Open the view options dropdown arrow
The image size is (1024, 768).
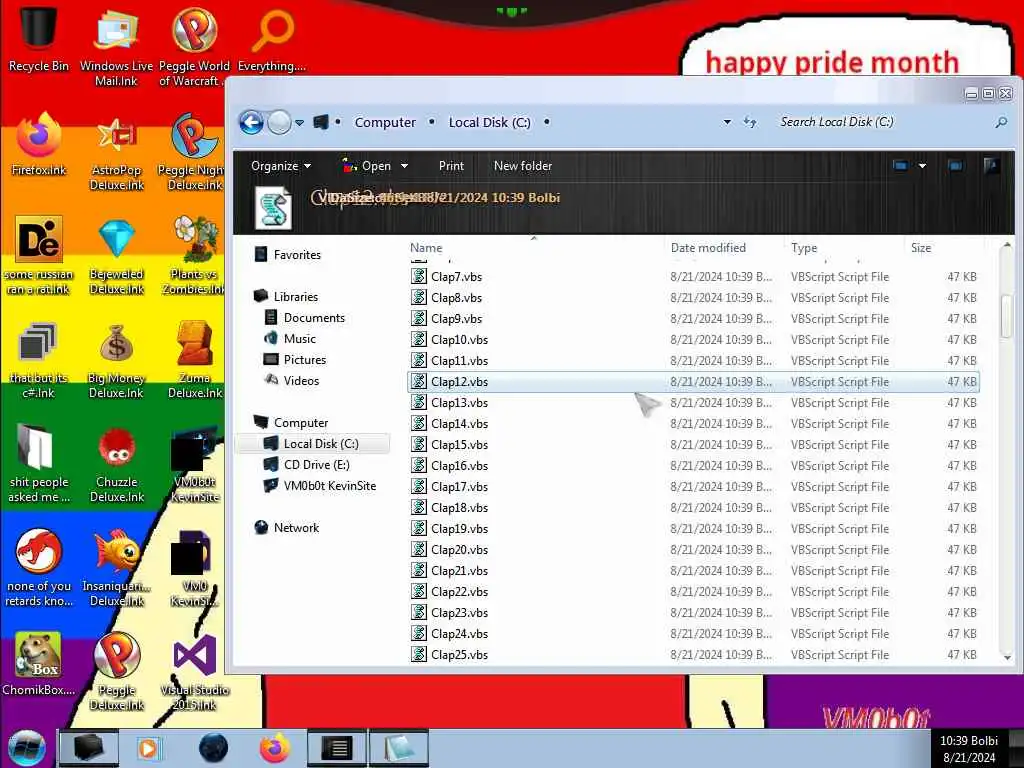tap(922, 166)
